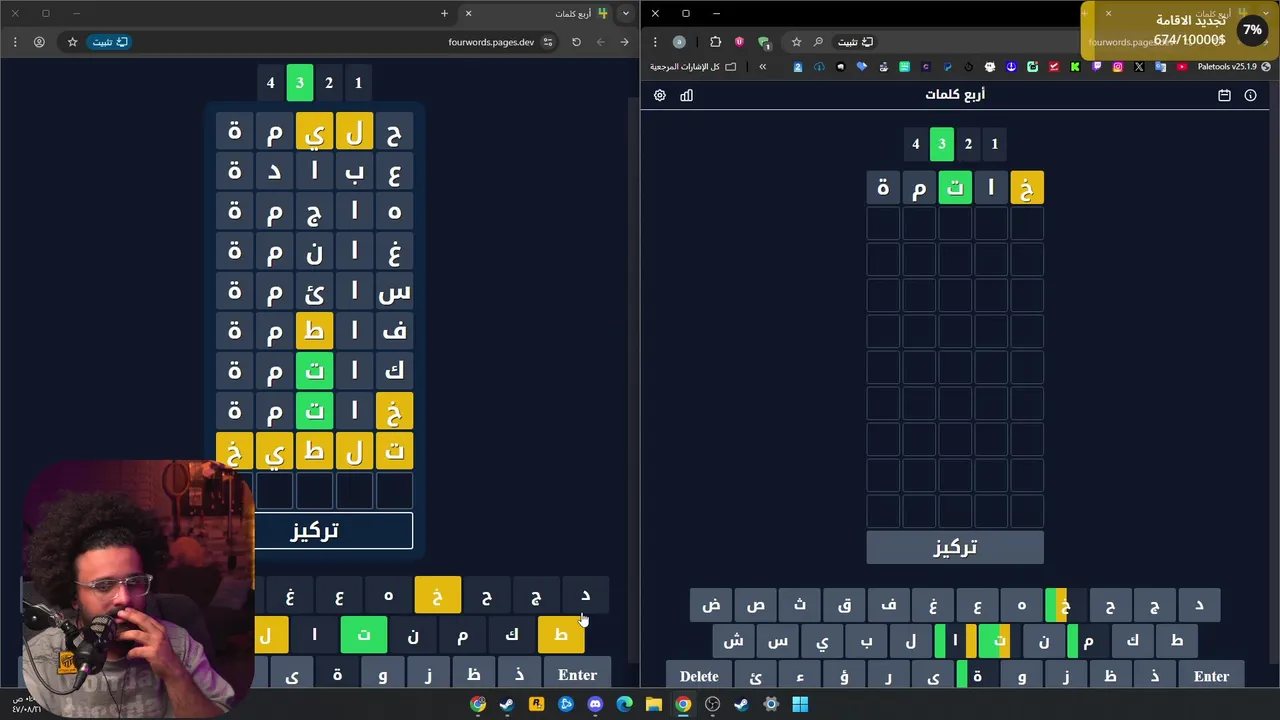Open the Instagram bookmark icon
1280x720 pixels.
[x=1118, y=67]
